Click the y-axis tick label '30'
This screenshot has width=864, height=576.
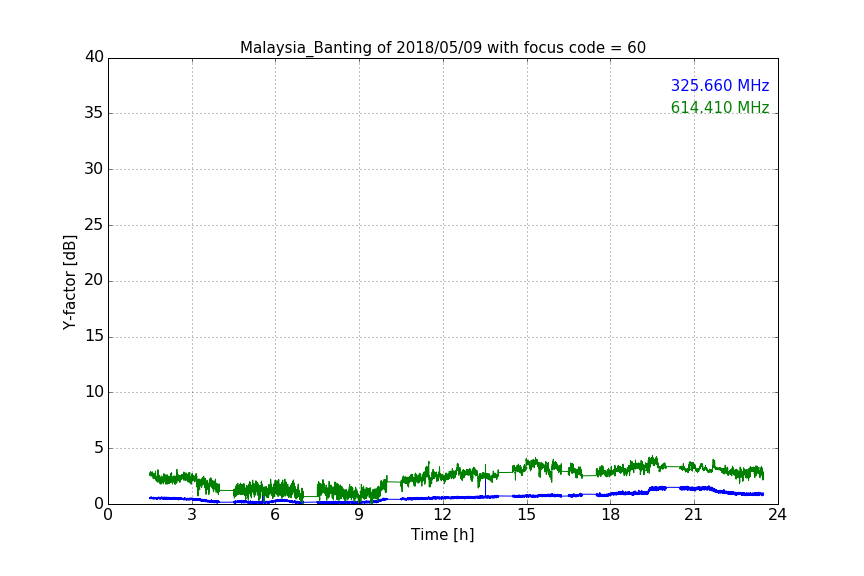pos(94,169)
